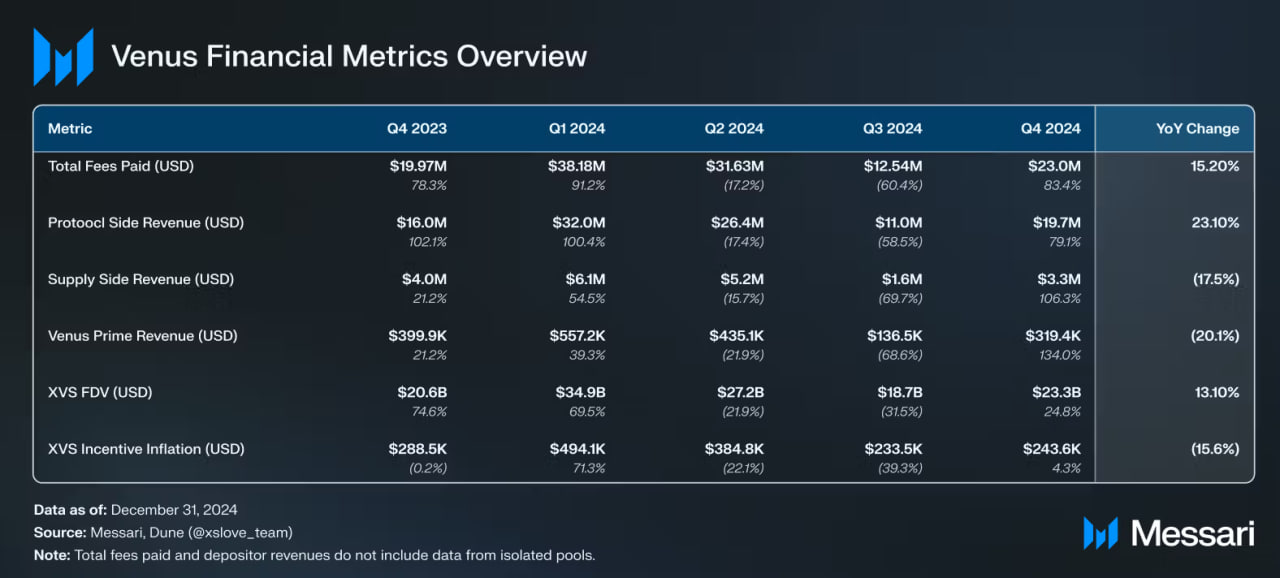This screenshot has height=578, width=1280.
Task: Click the "Messari" wordmark text in the footer
Action: [1192, 532]
